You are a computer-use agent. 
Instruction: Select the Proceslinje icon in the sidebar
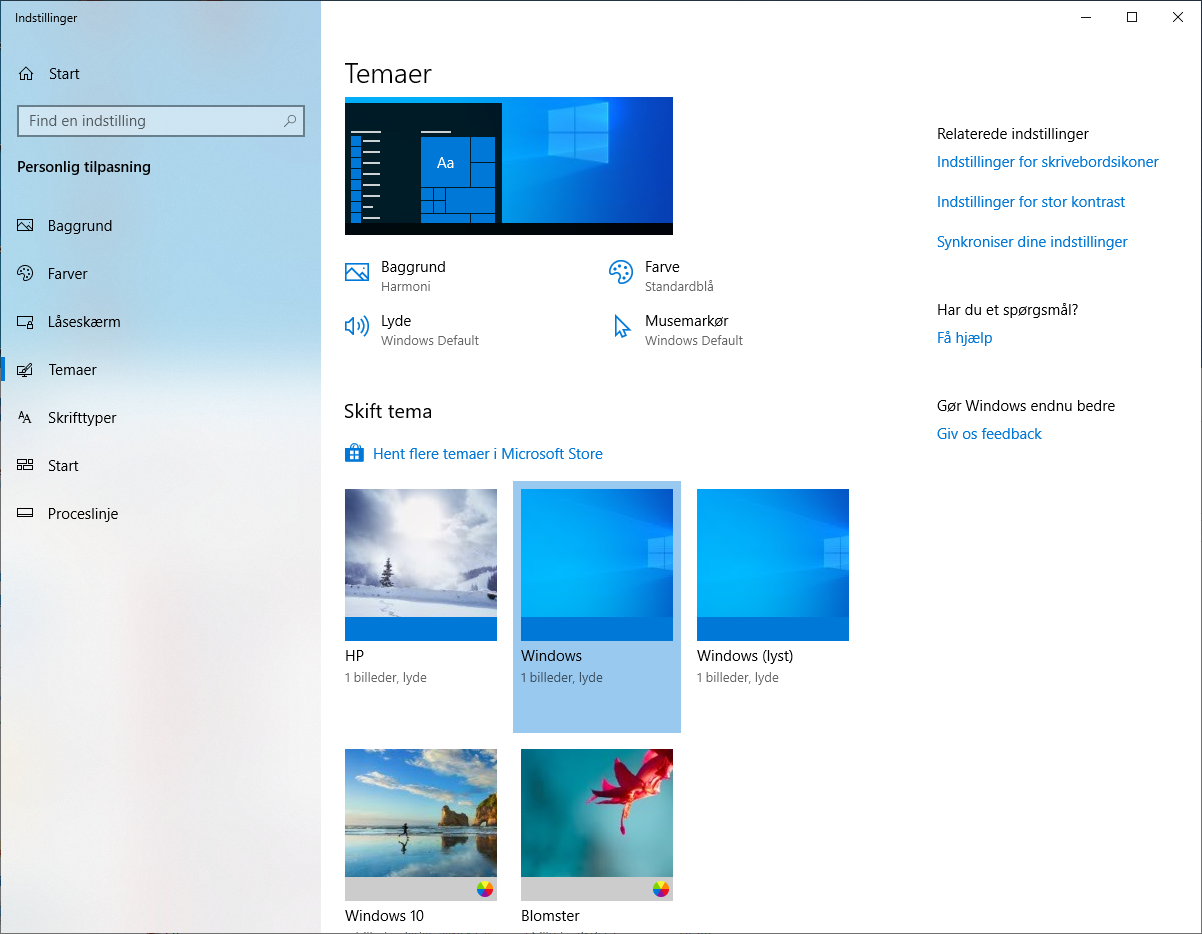coord(24,513)
